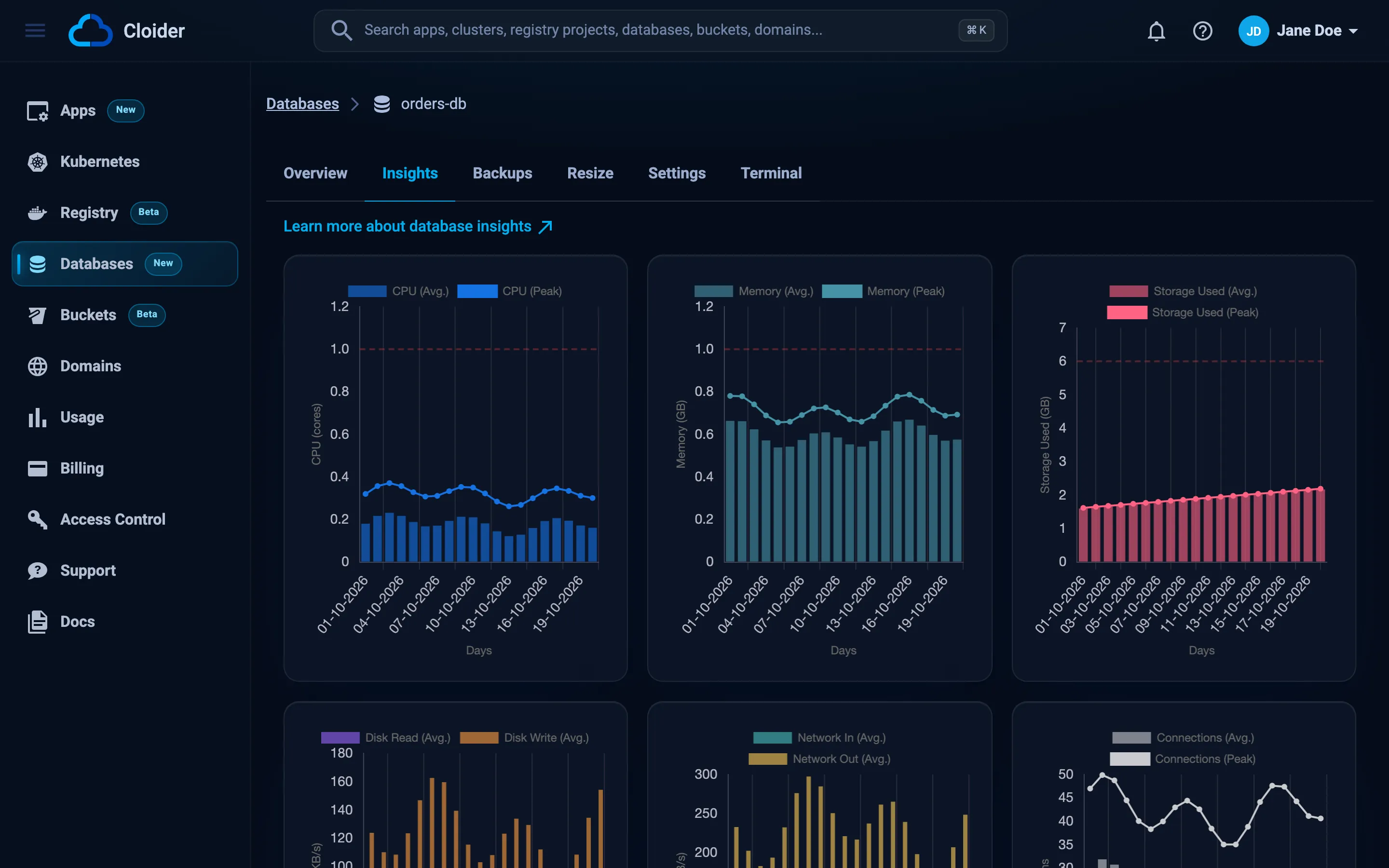
Task: Open the Backups tab
Action: click(x=502, y=174)
